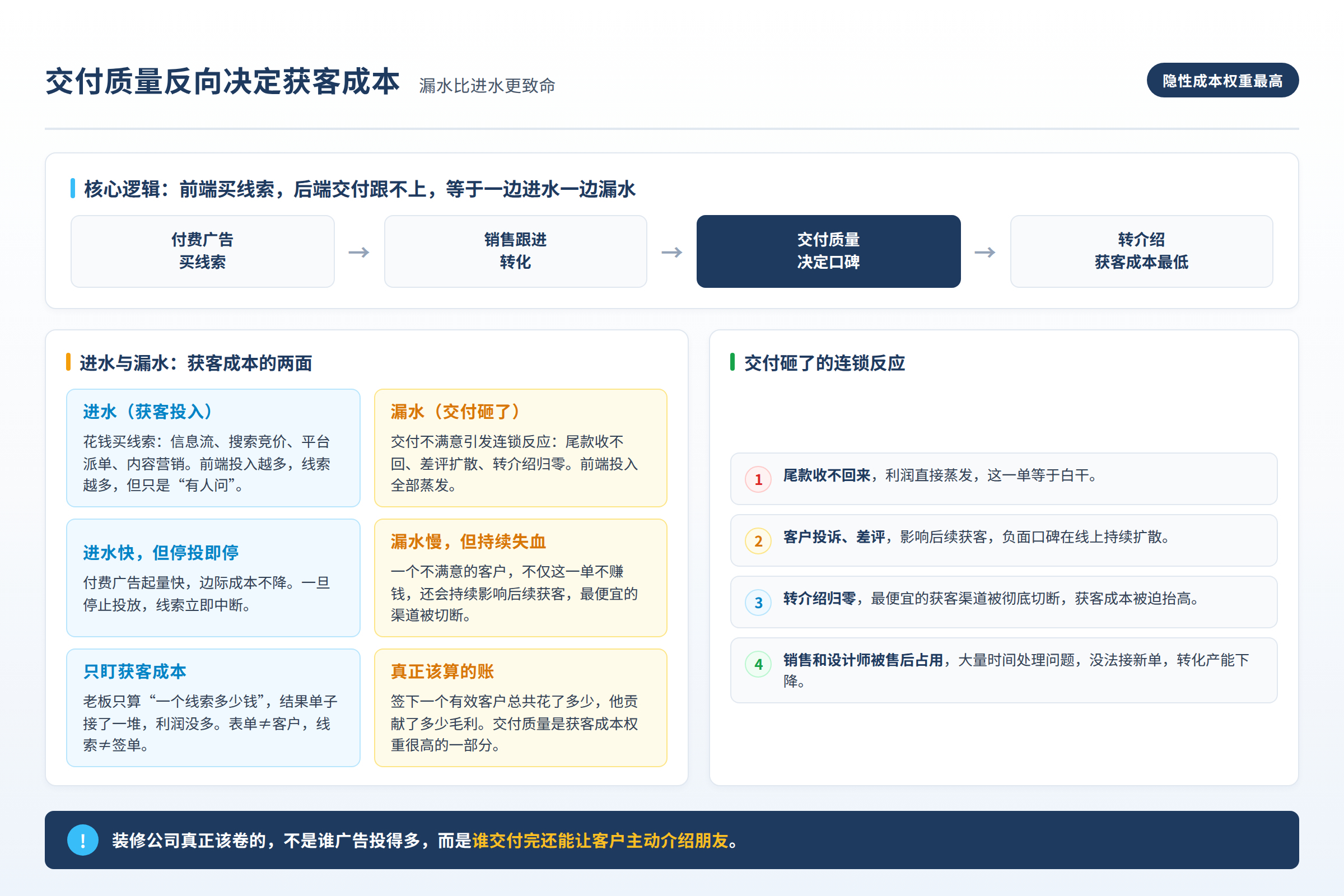Open the 进水(获客投入) card
1344x896 pixels.
(213, 448)
